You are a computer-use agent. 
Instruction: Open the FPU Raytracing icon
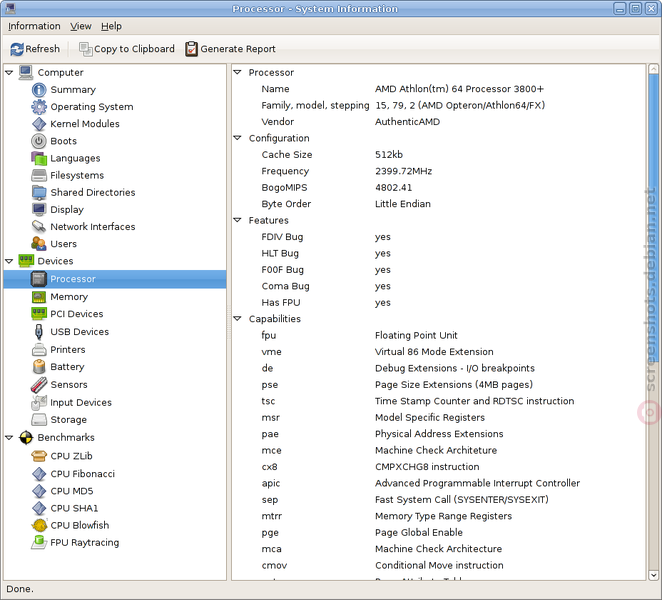(x=39, y=542)
